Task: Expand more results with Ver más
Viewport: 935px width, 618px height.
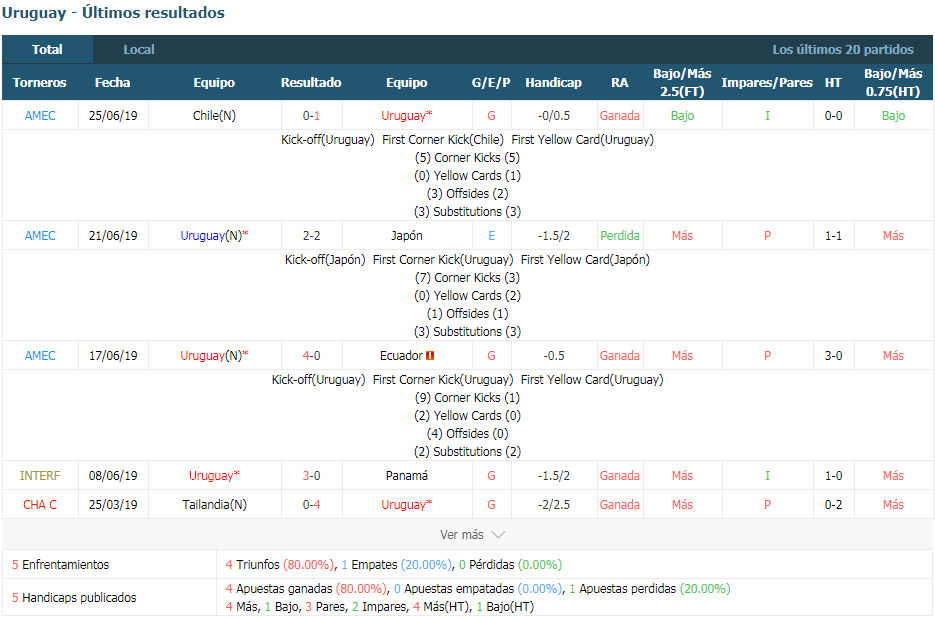Action: pos(472,534)
